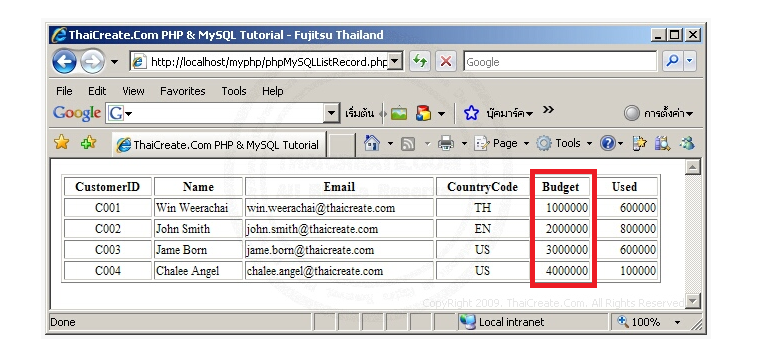This screenshot has height=360, width=759.
Task: Select the ThaiCreate.Com PHP & MySQL Tutorial tab
Action: point(219,144)
